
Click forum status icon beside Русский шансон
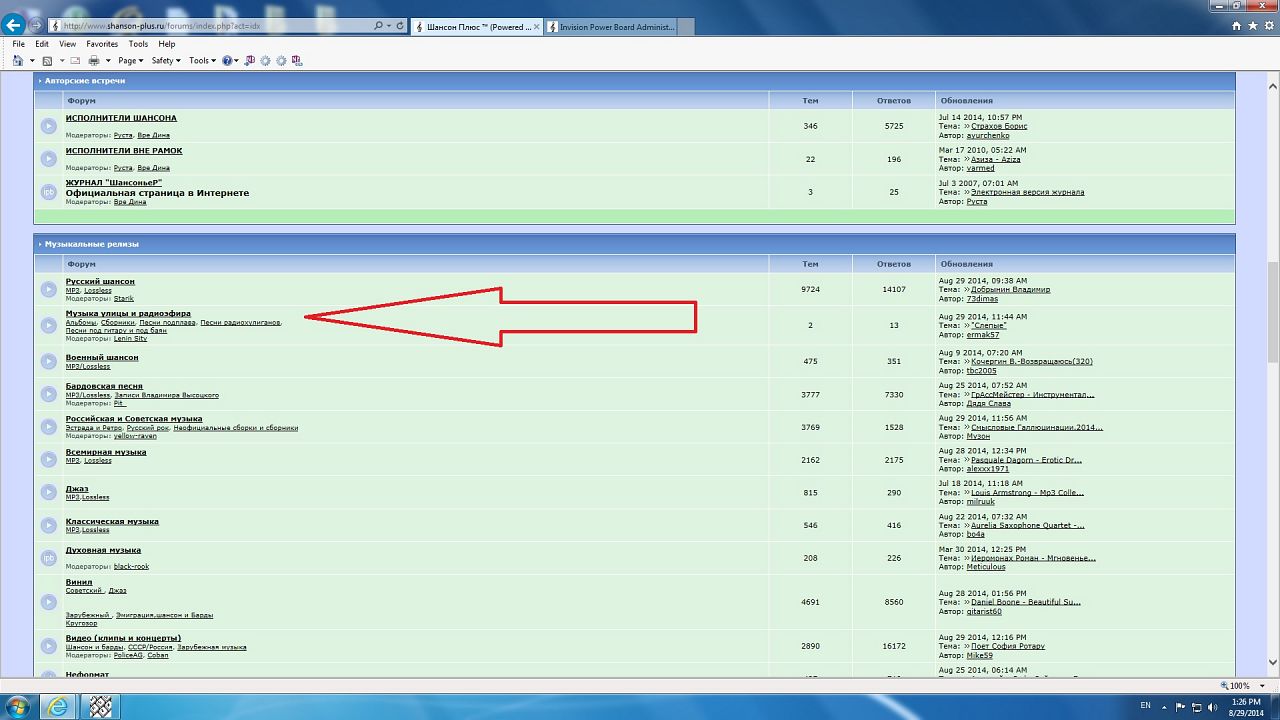point(48,290)
